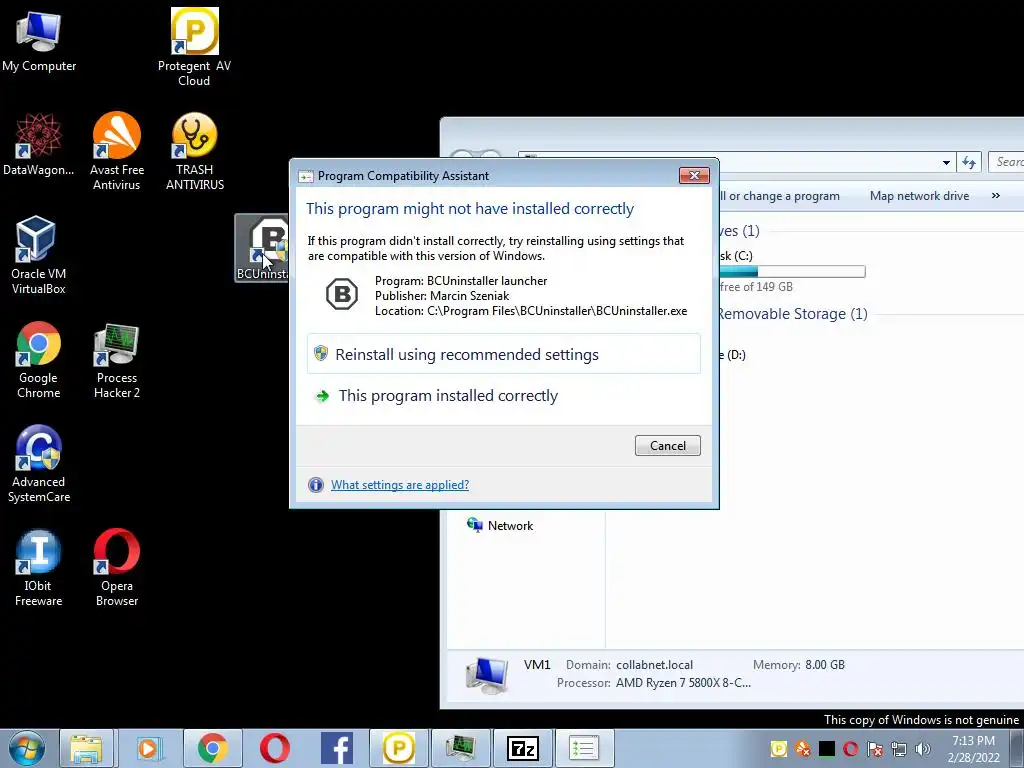Select the BCUninstaller desktop shortcut
The width and height of the screenshot is (1024, 768).
[261, 248]
